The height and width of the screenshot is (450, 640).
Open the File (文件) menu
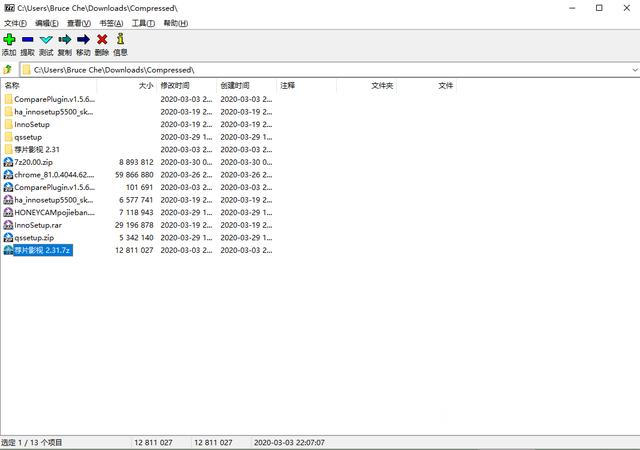pyautogui.click(x=15, y=23)
